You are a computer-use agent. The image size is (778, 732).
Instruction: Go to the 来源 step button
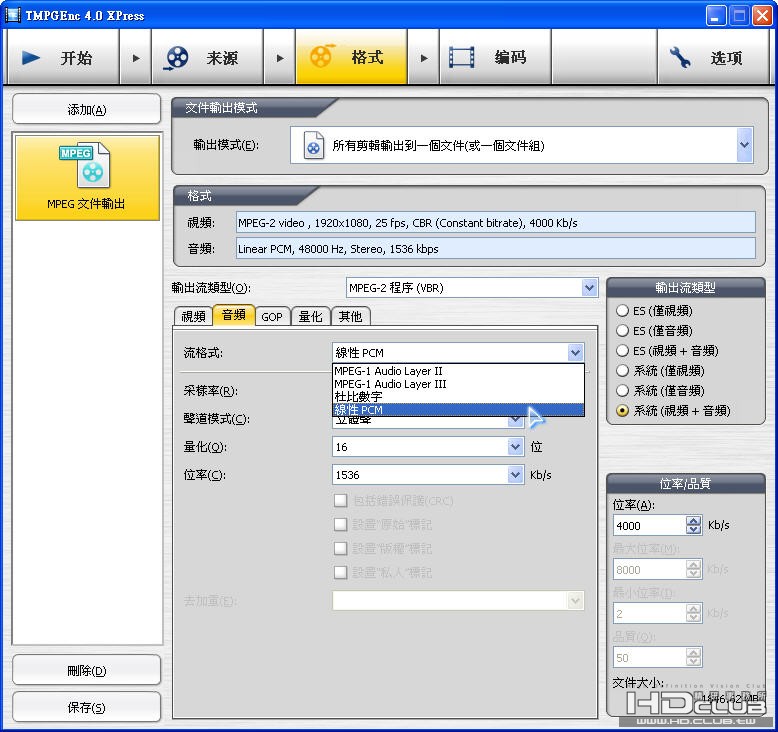[x=207, y=57]
